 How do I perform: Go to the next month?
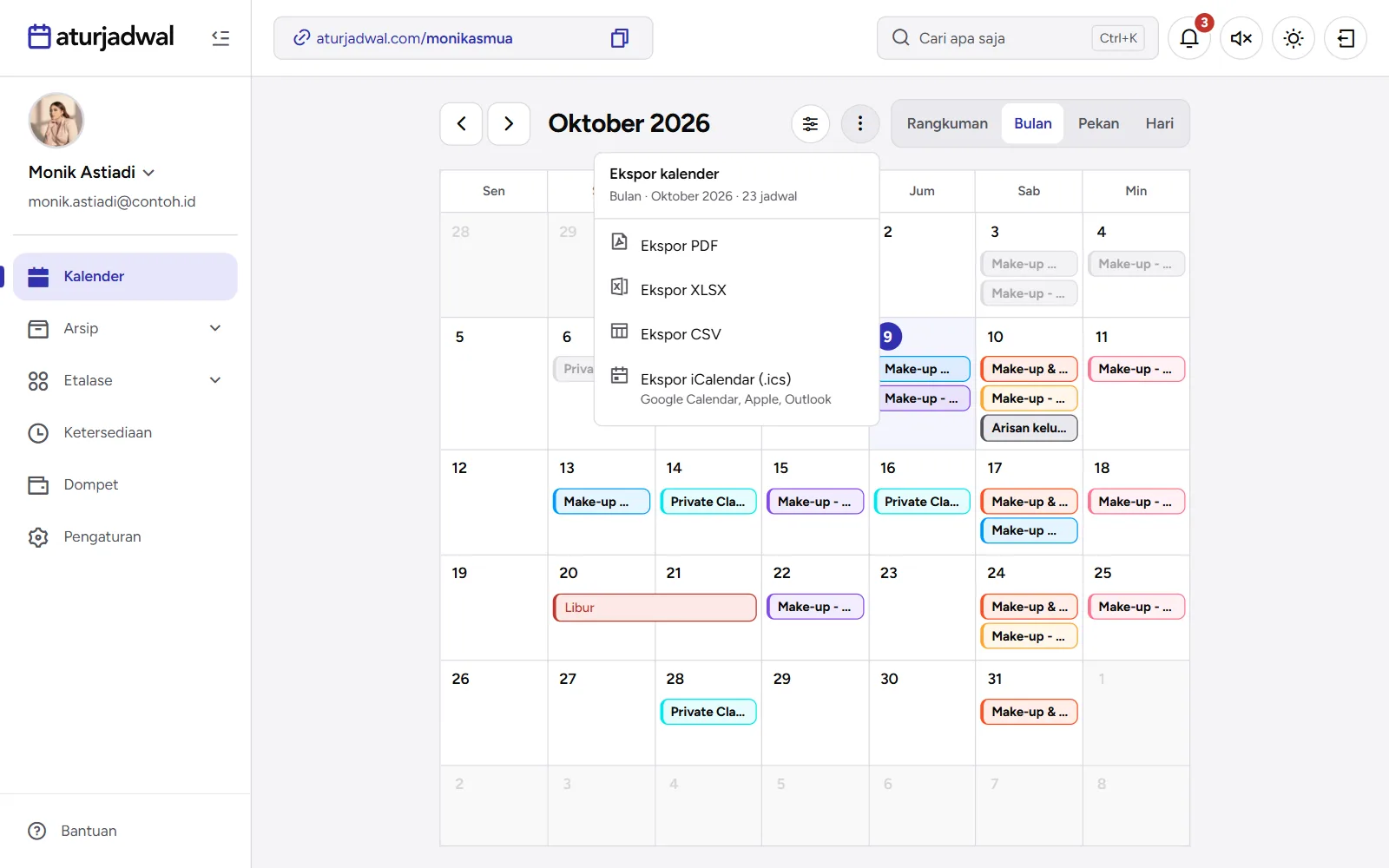(509, 123)
